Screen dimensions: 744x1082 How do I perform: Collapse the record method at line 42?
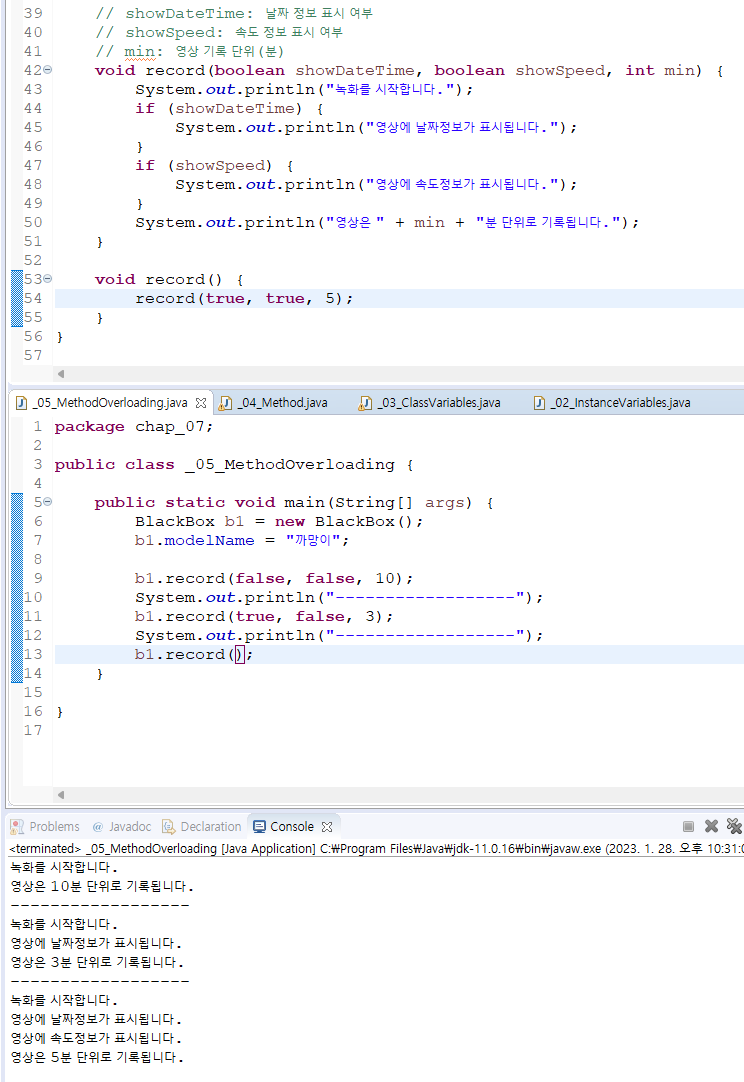48,70
